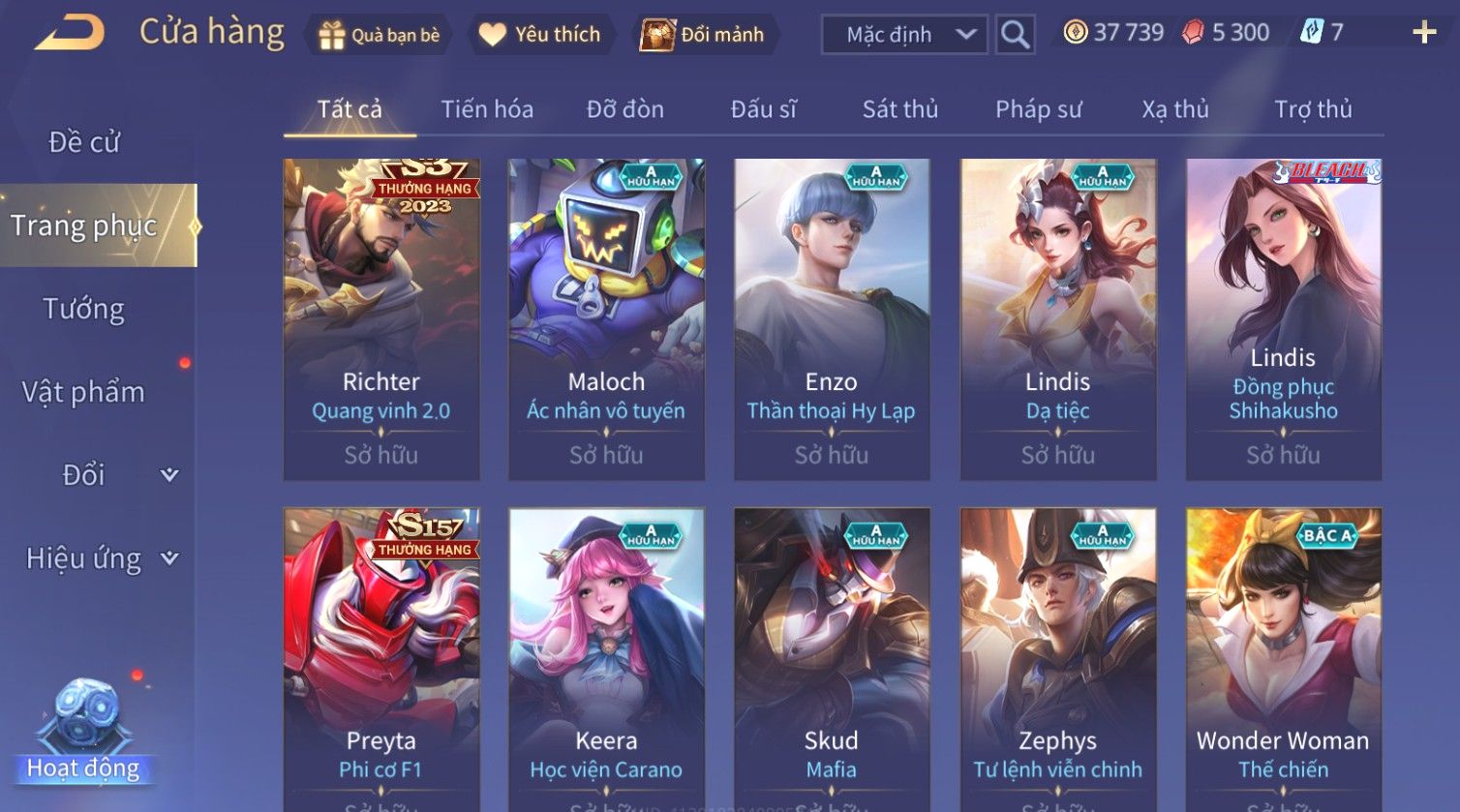Open Đề cử sidebar section
Viewport: 1460px width, 812px height.
(84, 142)
